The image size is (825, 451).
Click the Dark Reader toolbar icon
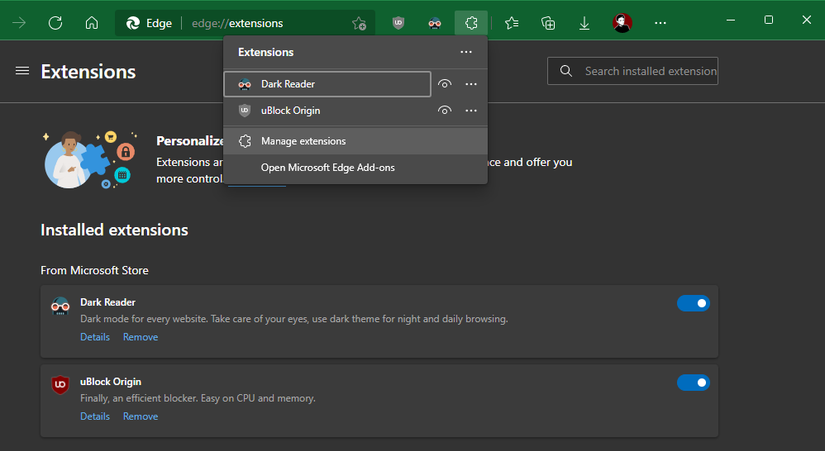(x=434, y=22)
